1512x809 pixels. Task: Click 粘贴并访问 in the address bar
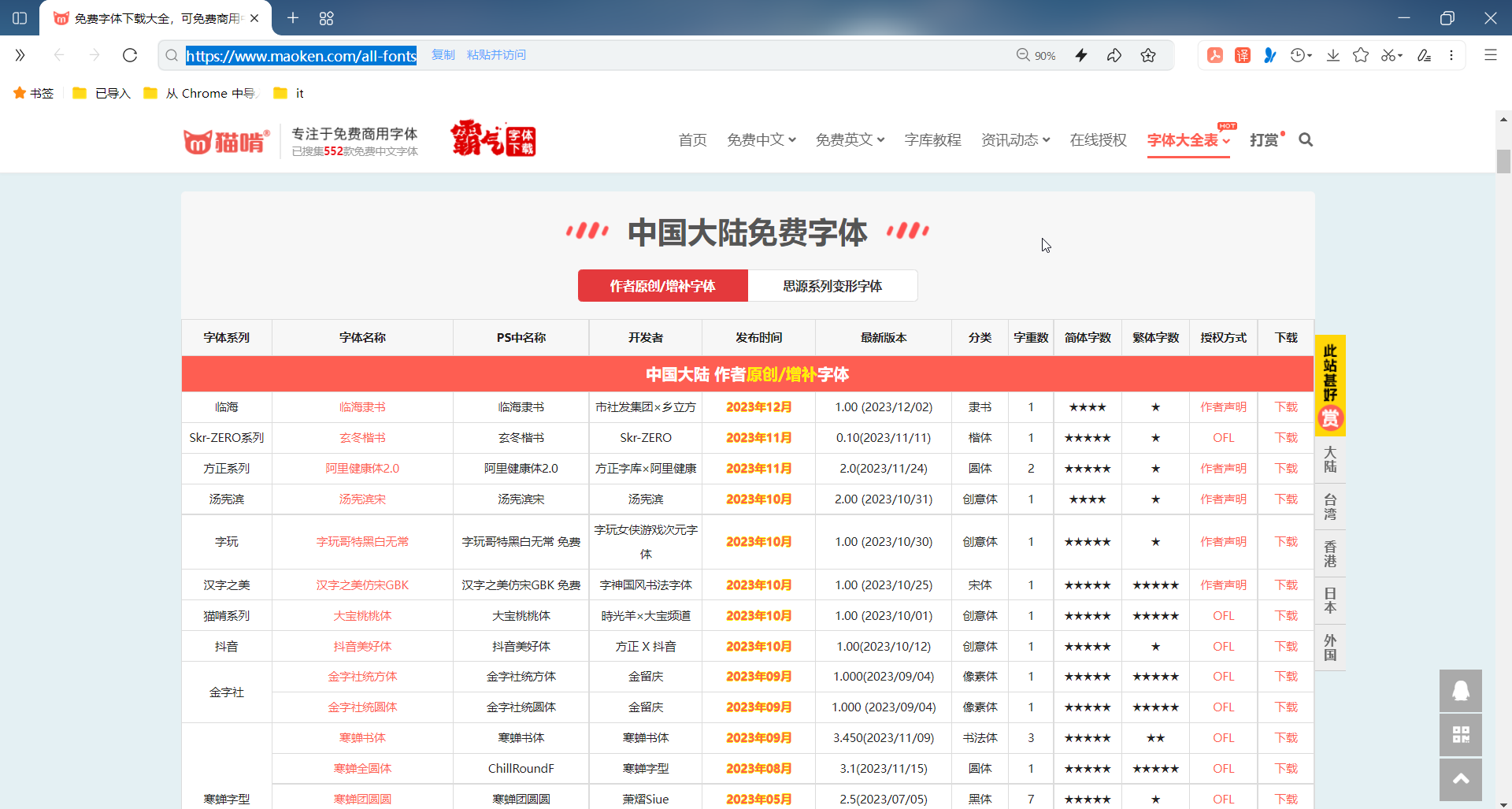(496, 55)
